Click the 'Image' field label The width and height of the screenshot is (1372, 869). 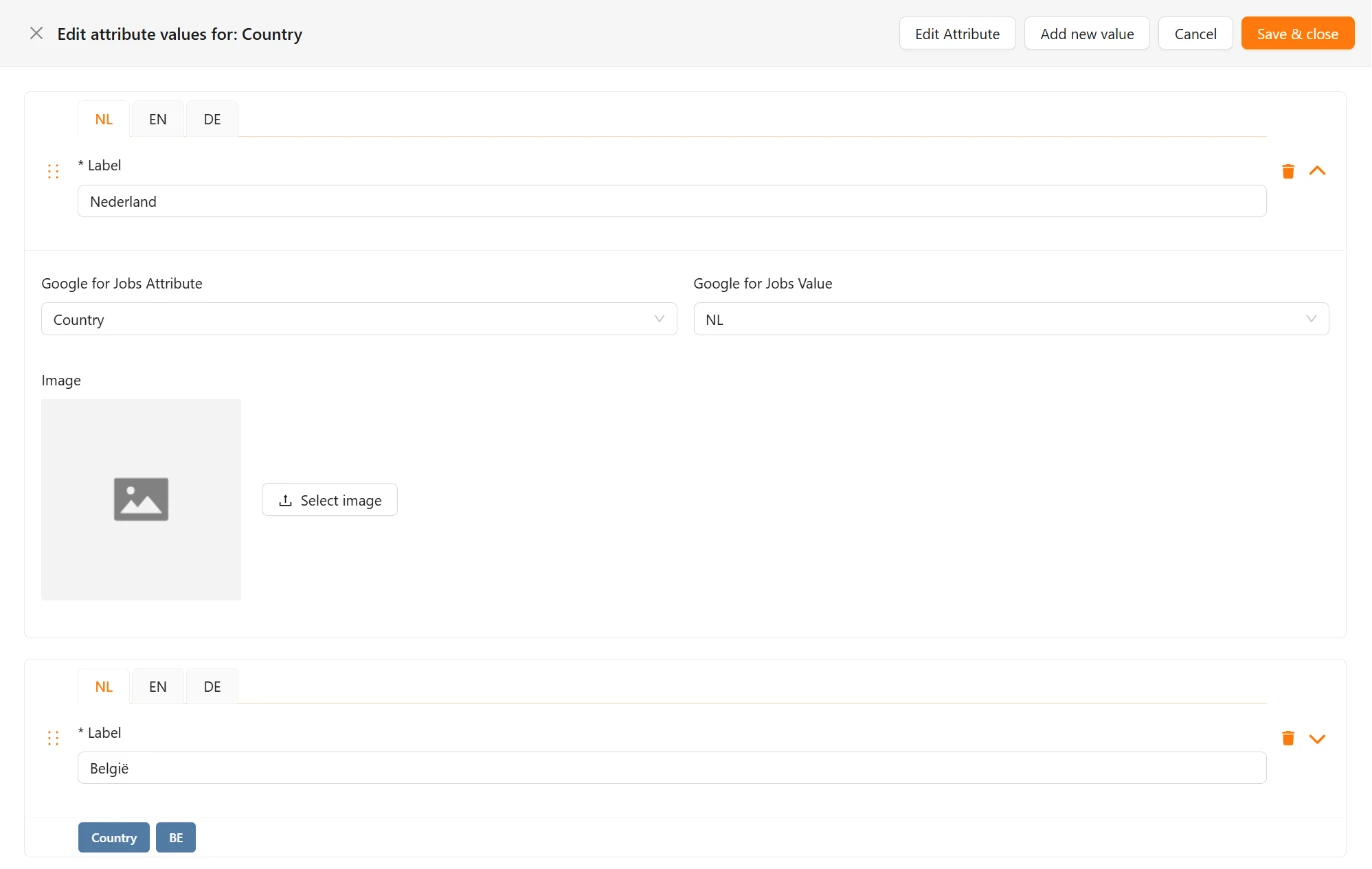61,380
